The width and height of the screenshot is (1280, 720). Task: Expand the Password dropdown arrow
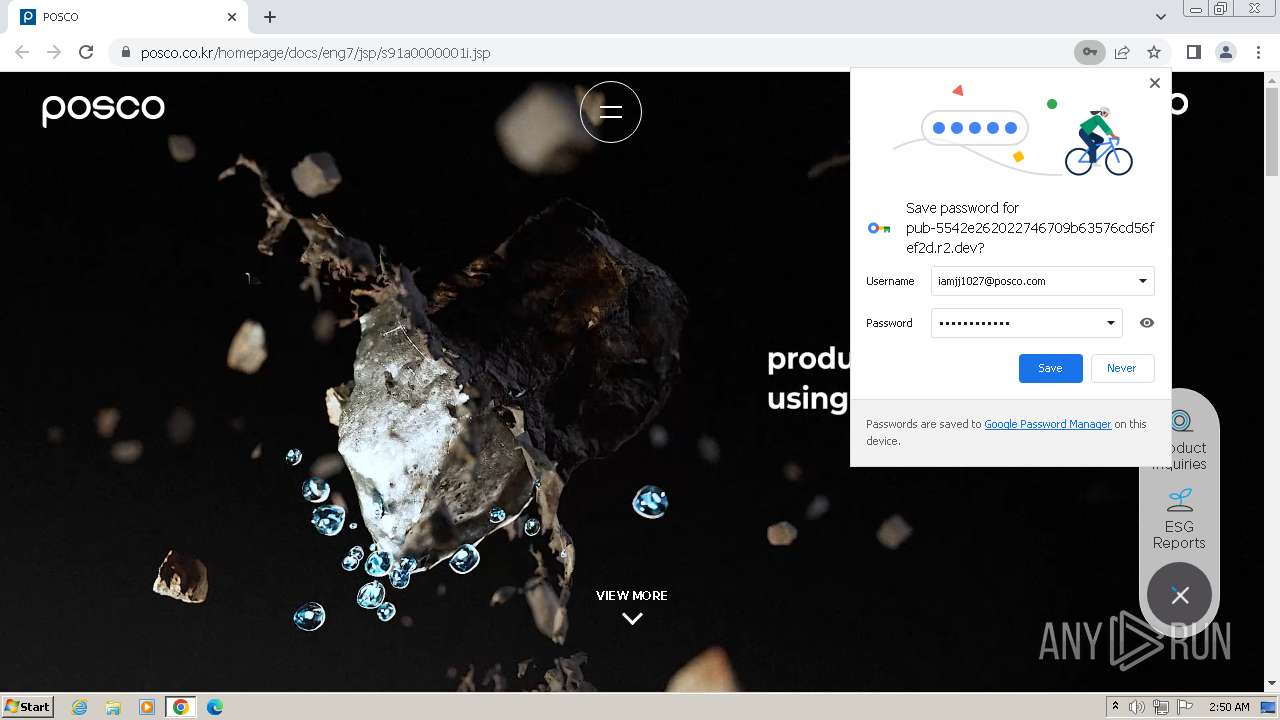pyautogui.click(x=1110, y=323)
